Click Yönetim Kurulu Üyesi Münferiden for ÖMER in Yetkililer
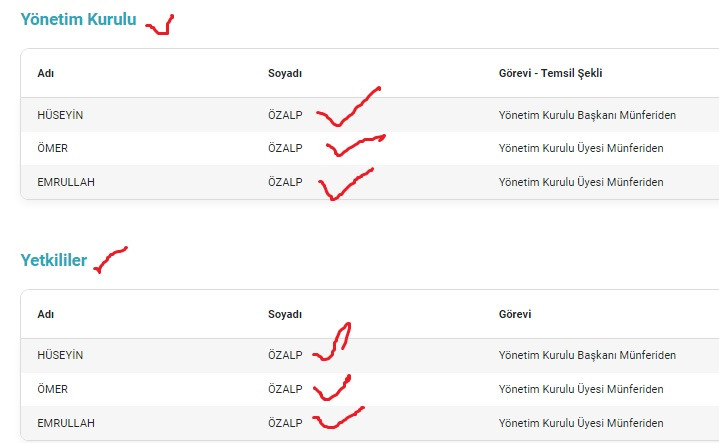The image size is (719, 443). coord(581,389)
